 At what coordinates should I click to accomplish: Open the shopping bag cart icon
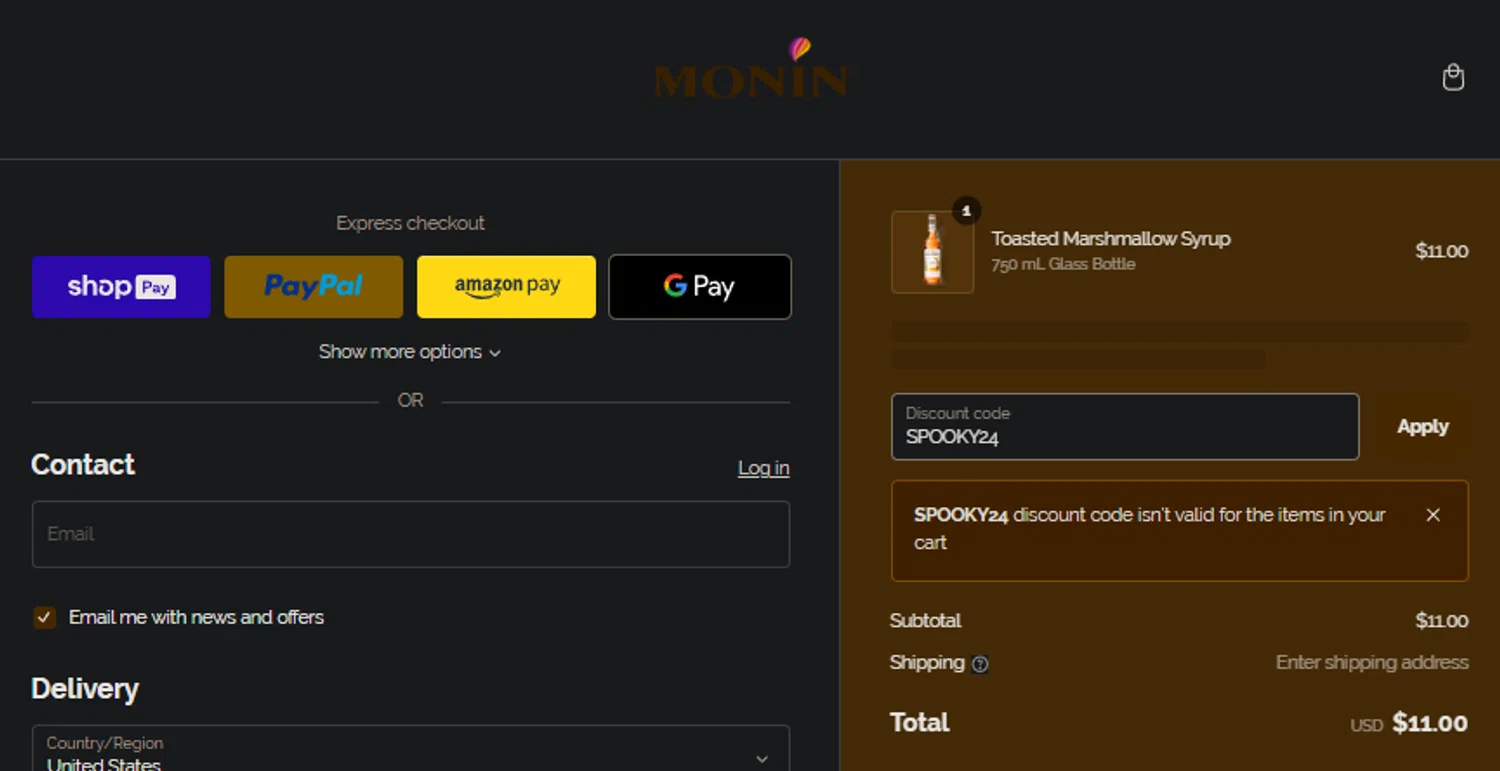pos(1453,78)
